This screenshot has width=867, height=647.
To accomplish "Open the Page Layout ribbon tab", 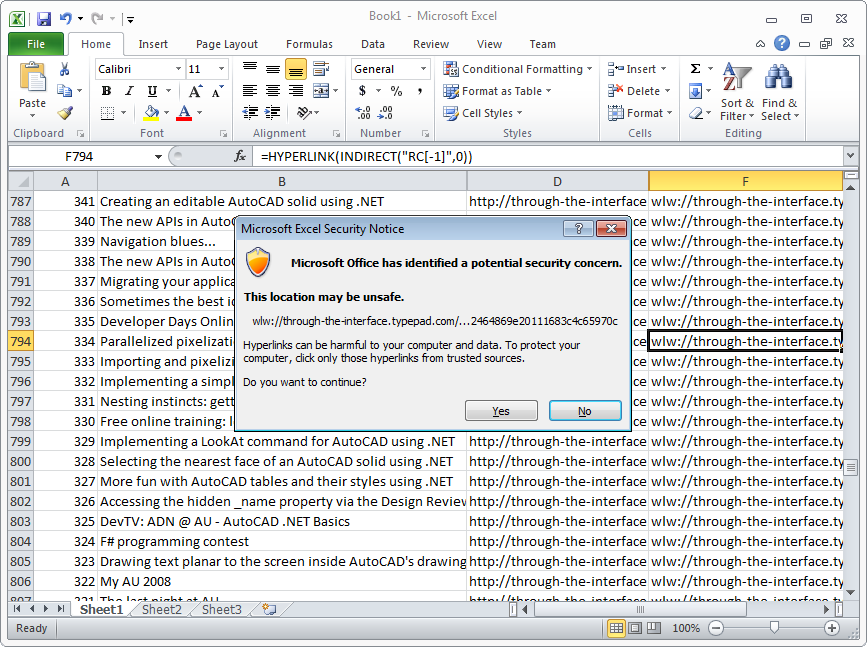I will click(x=227, y=44).
